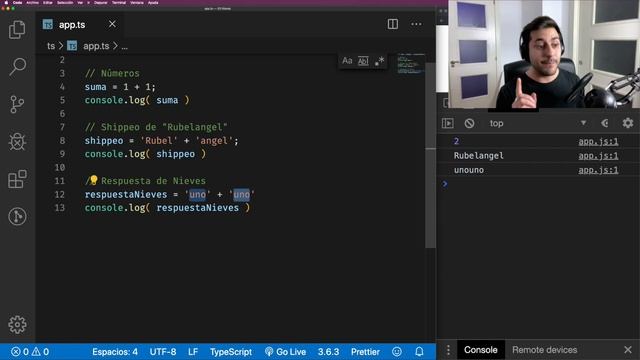Open the app.js:1 link beside output 2
This screenshot has width=640, height=360.
coord(598,141)
